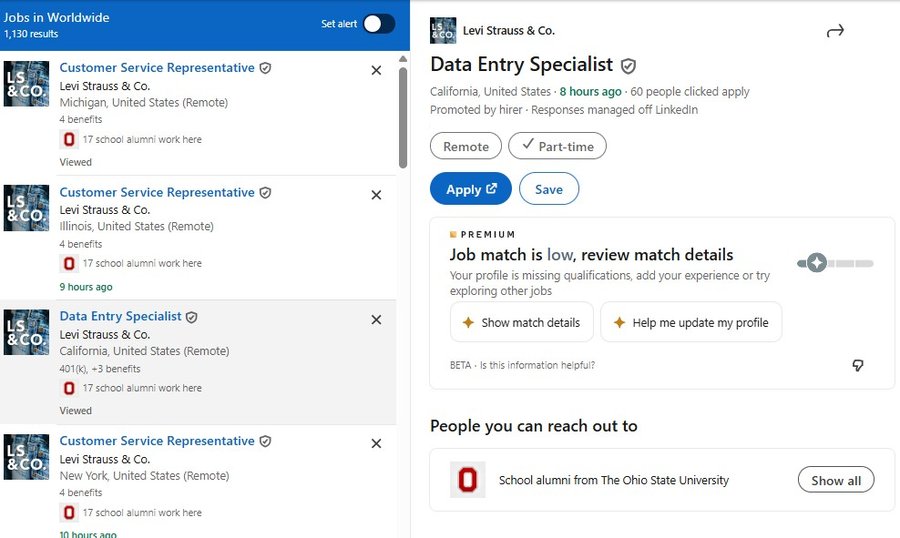Click the Apply button
The image size is (900, 538).
471,189
